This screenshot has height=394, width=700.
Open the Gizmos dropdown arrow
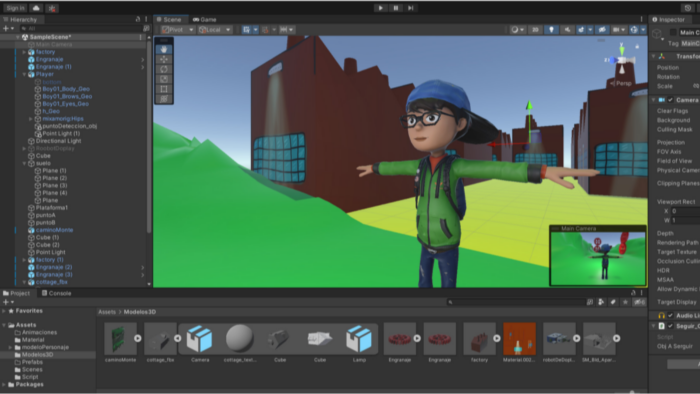[643, 30]
